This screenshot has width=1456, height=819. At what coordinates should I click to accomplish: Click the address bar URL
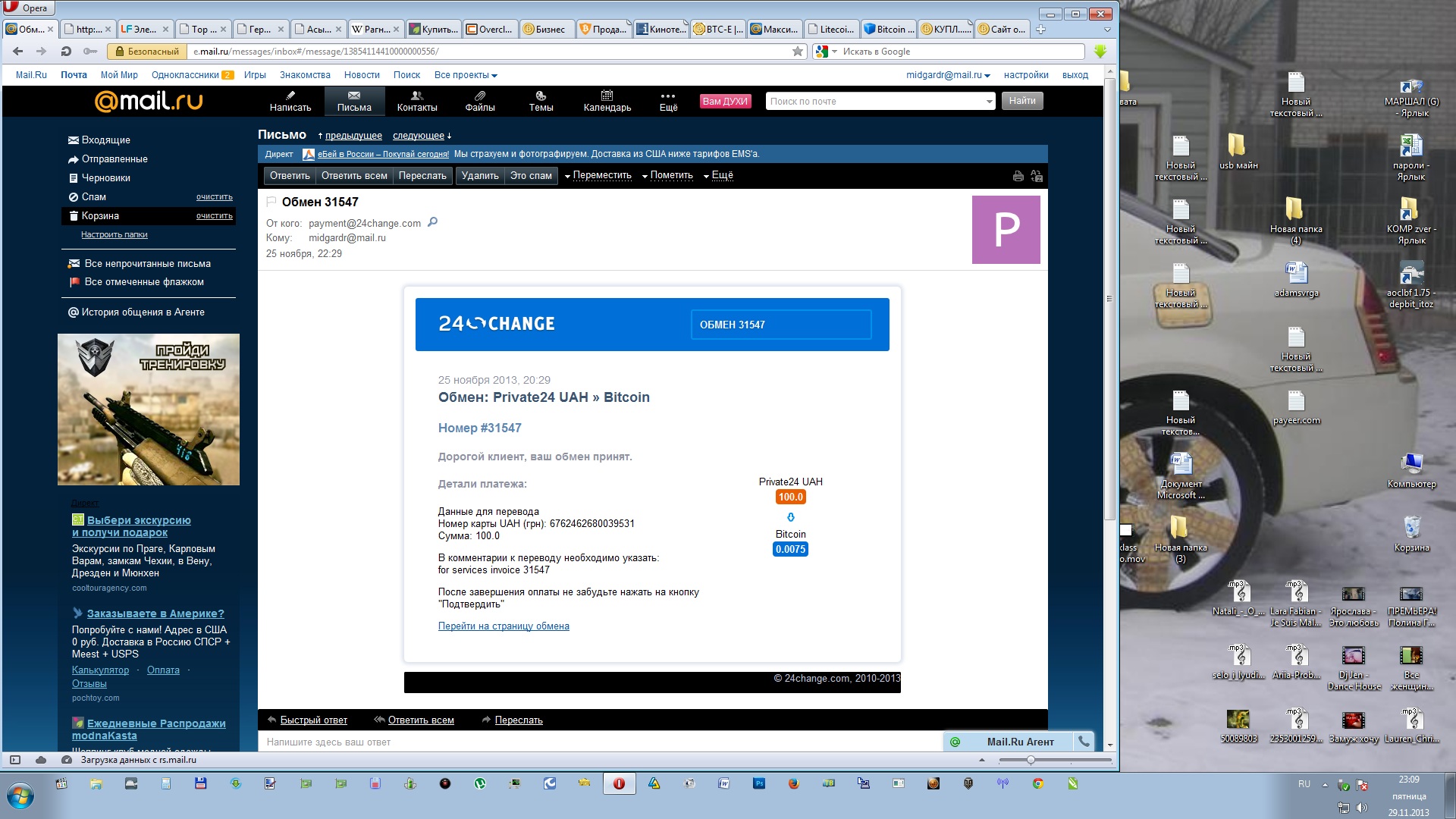click(x=490, y=52)
